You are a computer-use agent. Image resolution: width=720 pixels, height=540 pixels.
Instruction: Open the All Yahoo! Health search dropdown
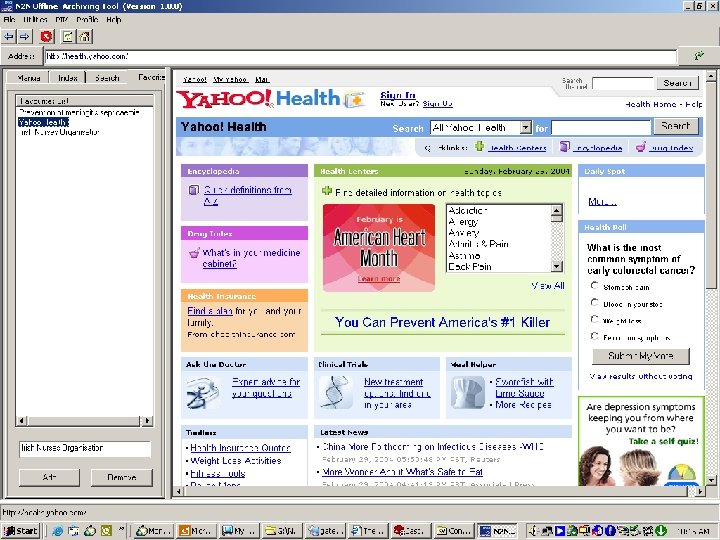(525, 127)
